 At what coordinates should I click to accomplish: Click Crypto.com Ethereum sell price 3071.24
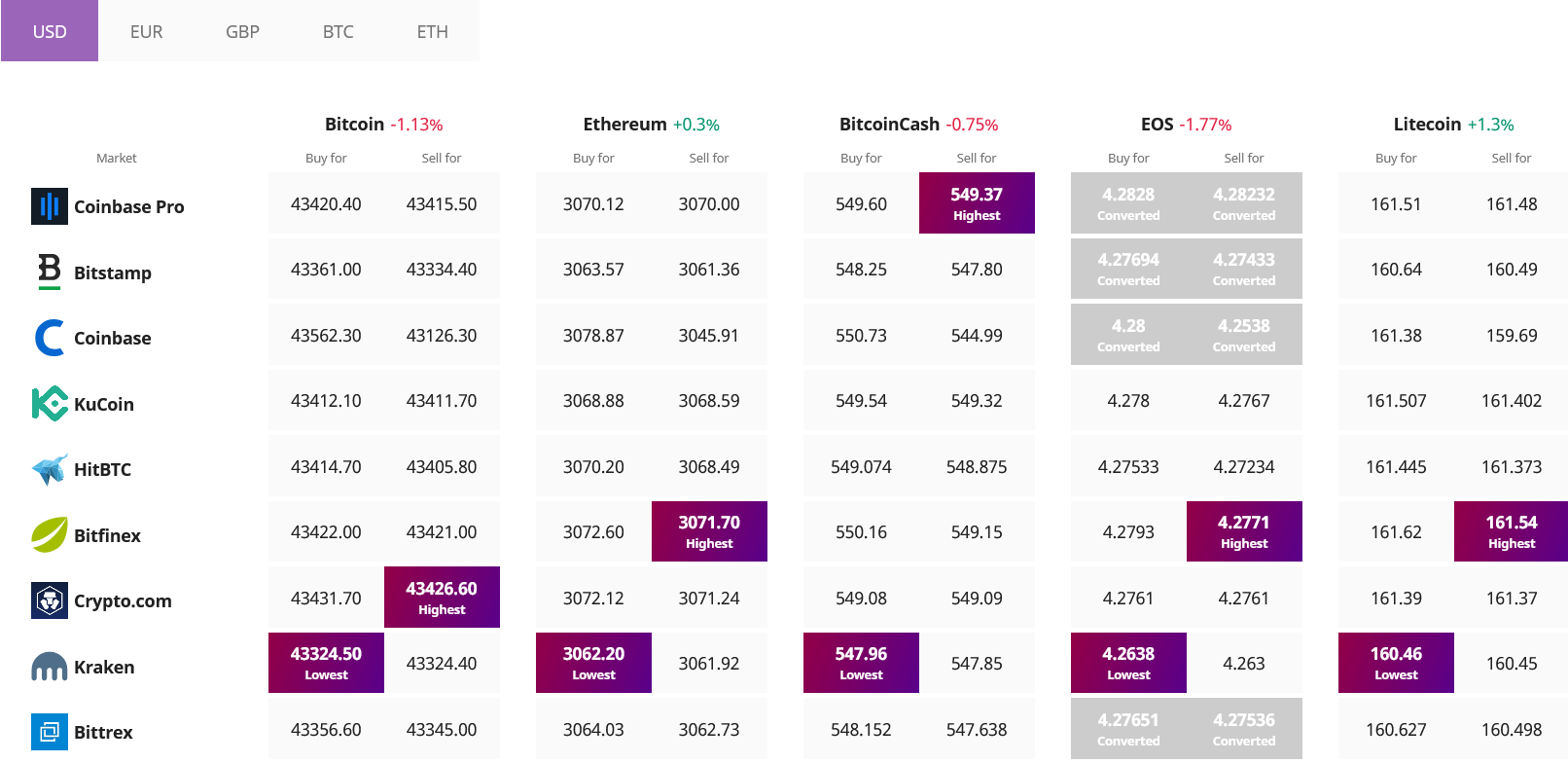coord(709,598)
